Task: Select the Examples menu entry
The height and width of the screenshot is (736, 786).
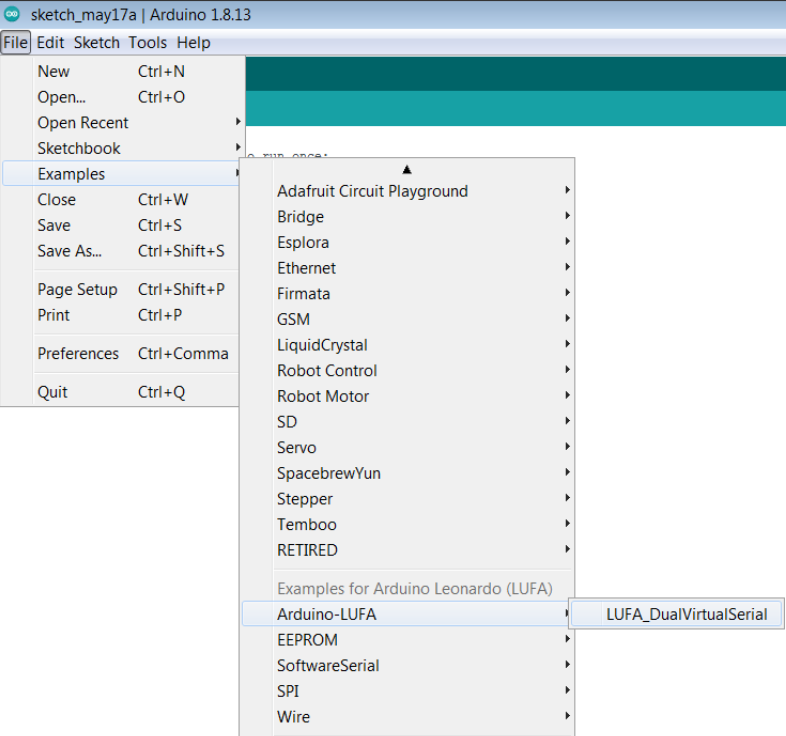Action: point(121,173)
